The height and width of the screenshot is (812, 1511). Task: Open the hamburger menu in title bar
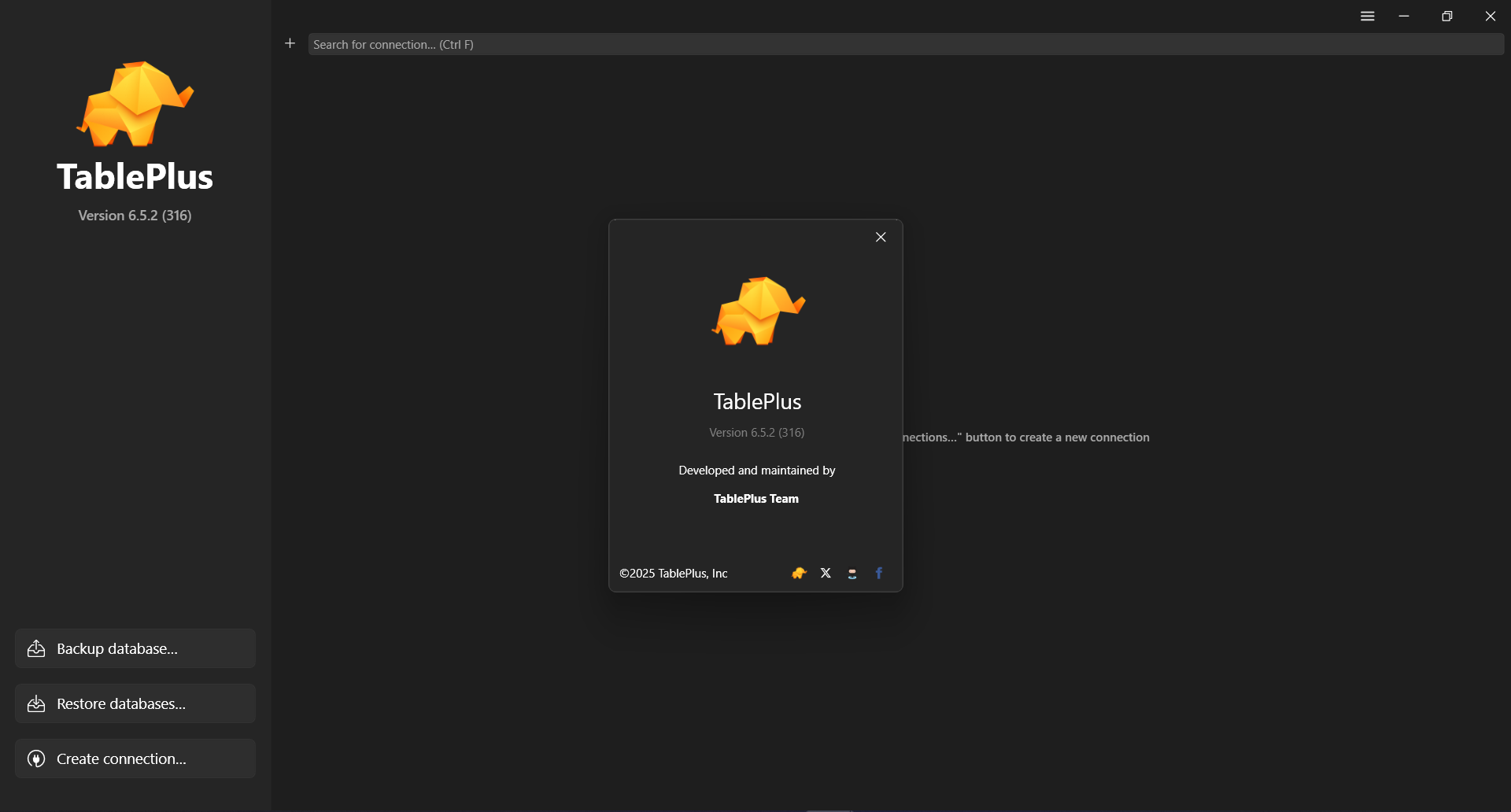tap(1368, 16)
